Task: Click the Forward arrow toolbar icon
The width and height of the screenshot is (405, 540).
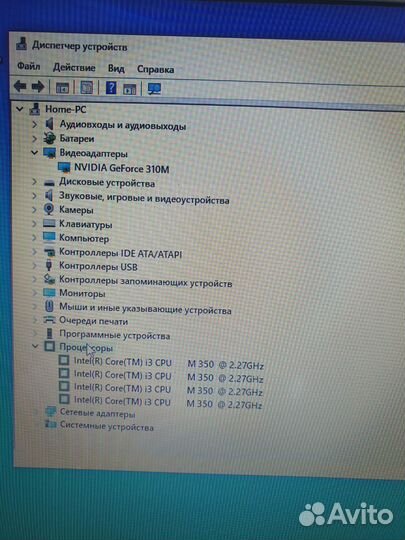Action: point(38,86)
